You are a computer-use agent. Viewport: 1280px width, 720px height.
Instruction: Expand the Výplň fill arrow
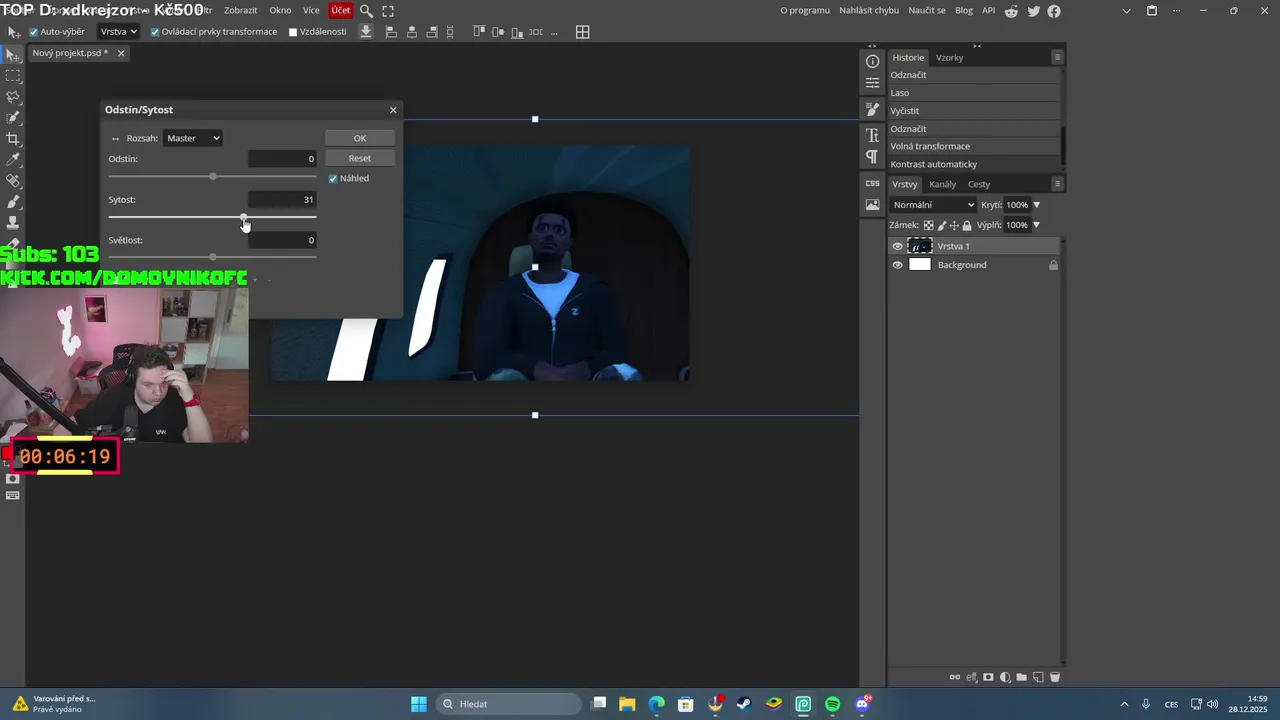coord(1036,225)
